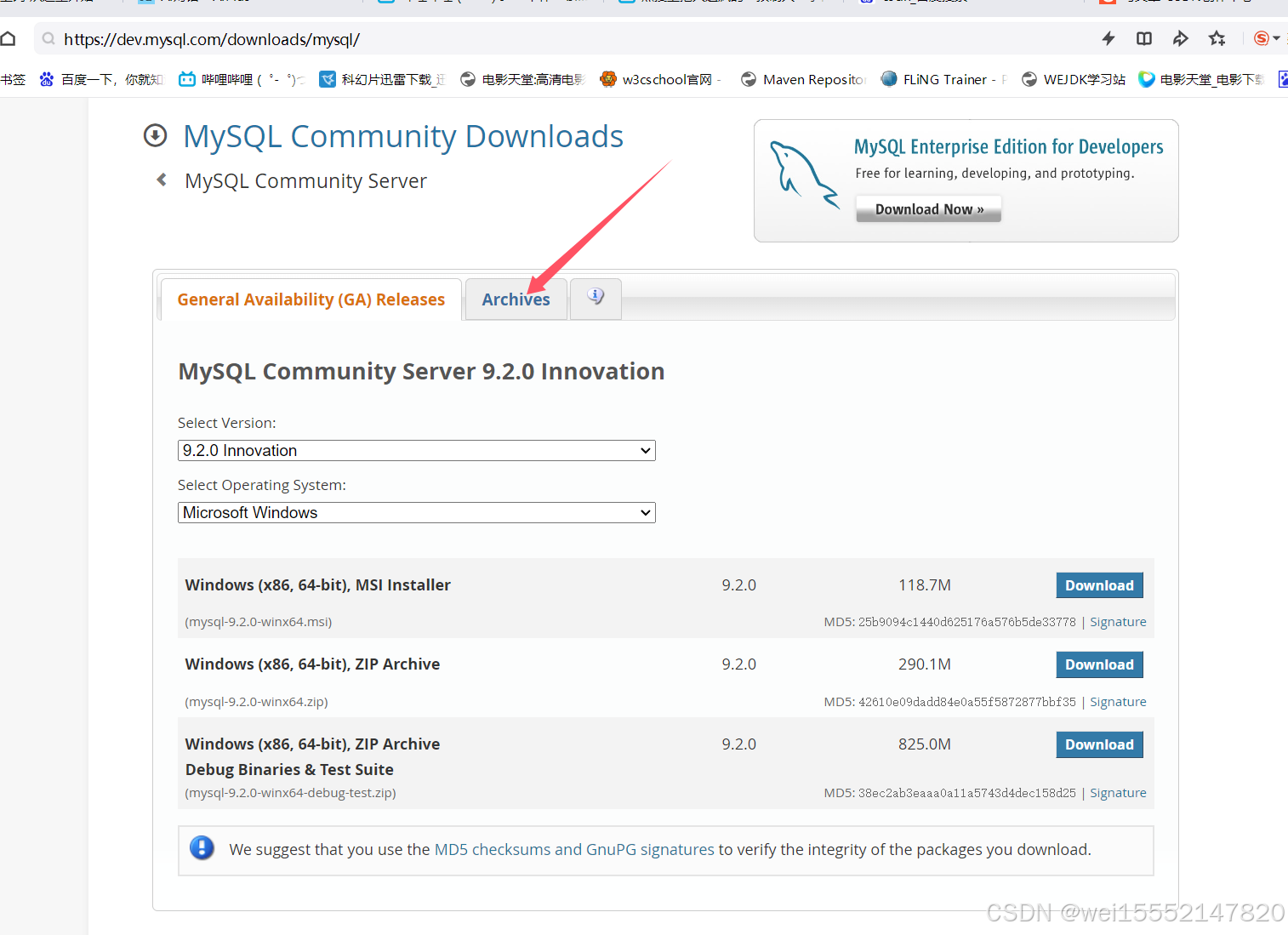Open MySQL Enterprise Edition for Developers link

tap(1008, 146)
